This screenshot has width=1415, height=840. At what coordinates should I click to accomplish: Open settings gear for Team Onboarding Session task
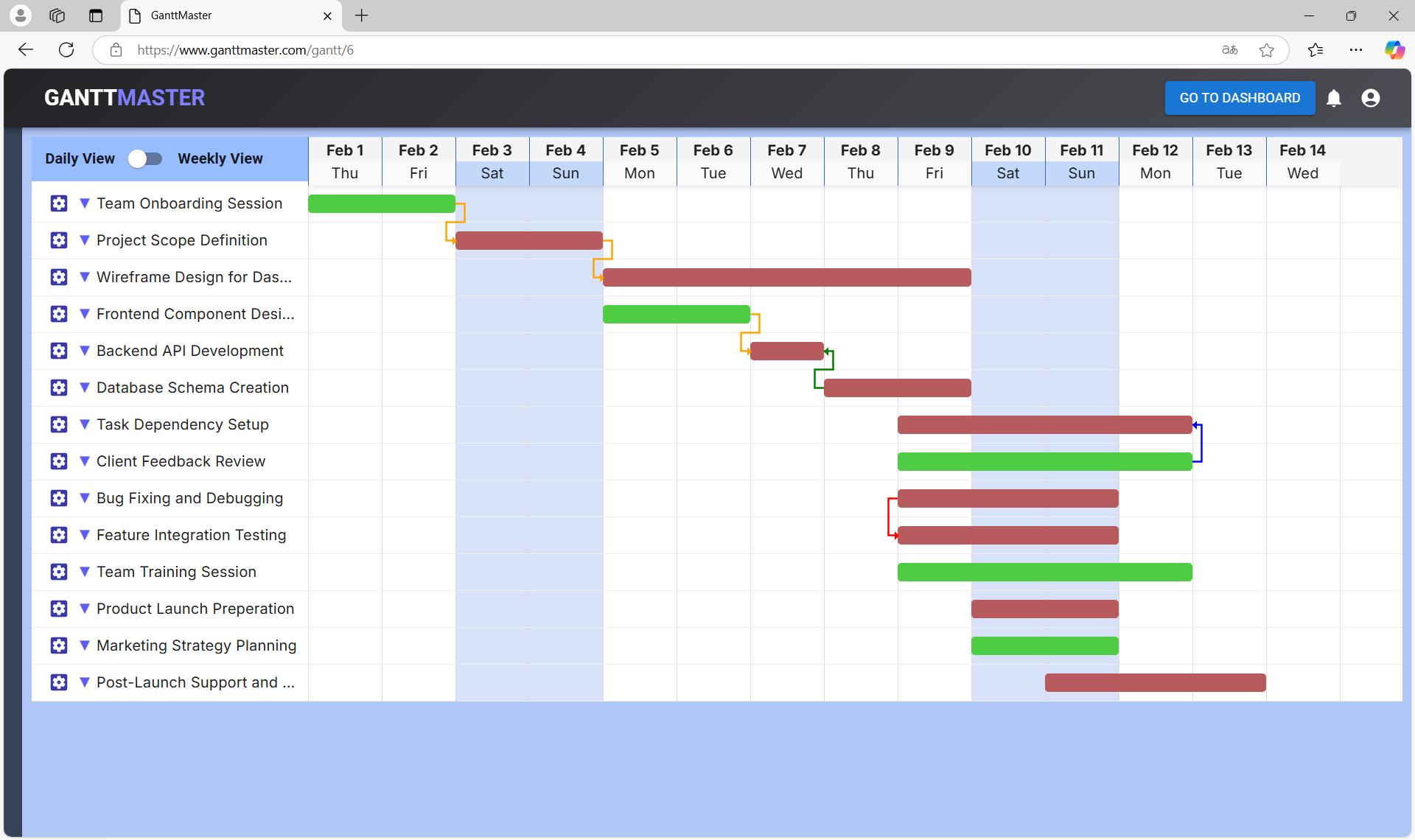pyautogui.click(x=58, y=203)
